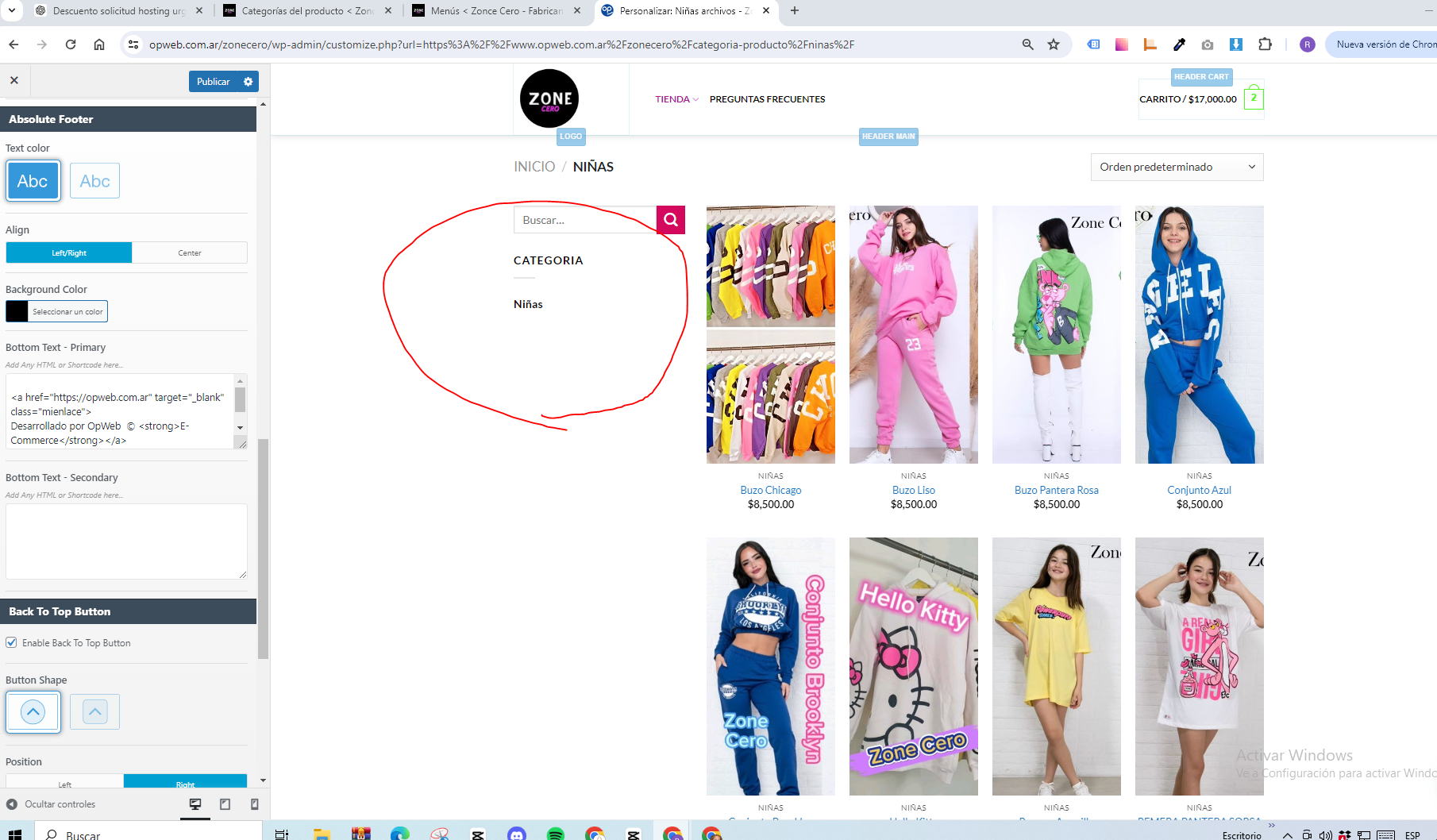Click the Seleccionar un color button
The image size is (1437, 840).
pos(67,311)
